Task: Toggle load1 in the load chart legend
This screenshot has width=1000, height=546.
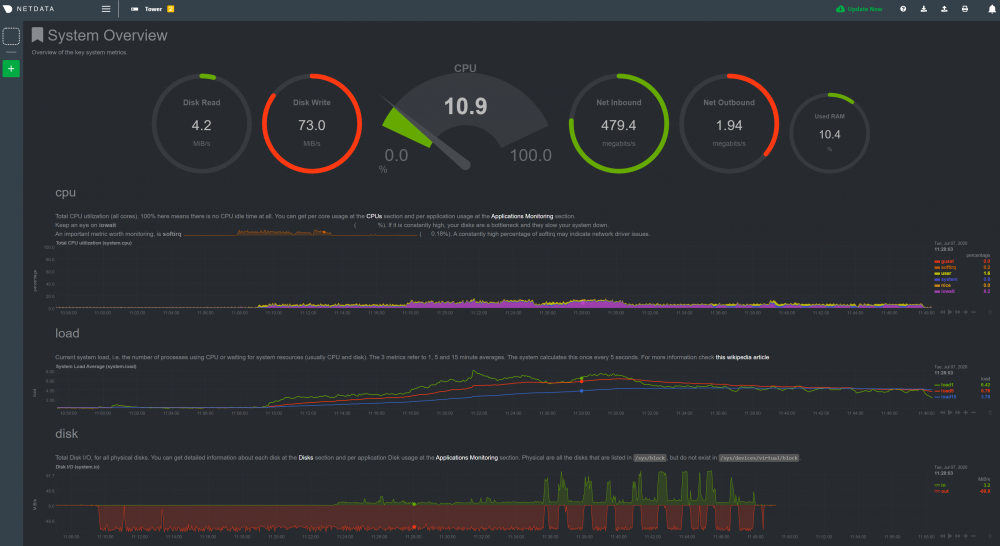Action: click(x=944, y=385)
